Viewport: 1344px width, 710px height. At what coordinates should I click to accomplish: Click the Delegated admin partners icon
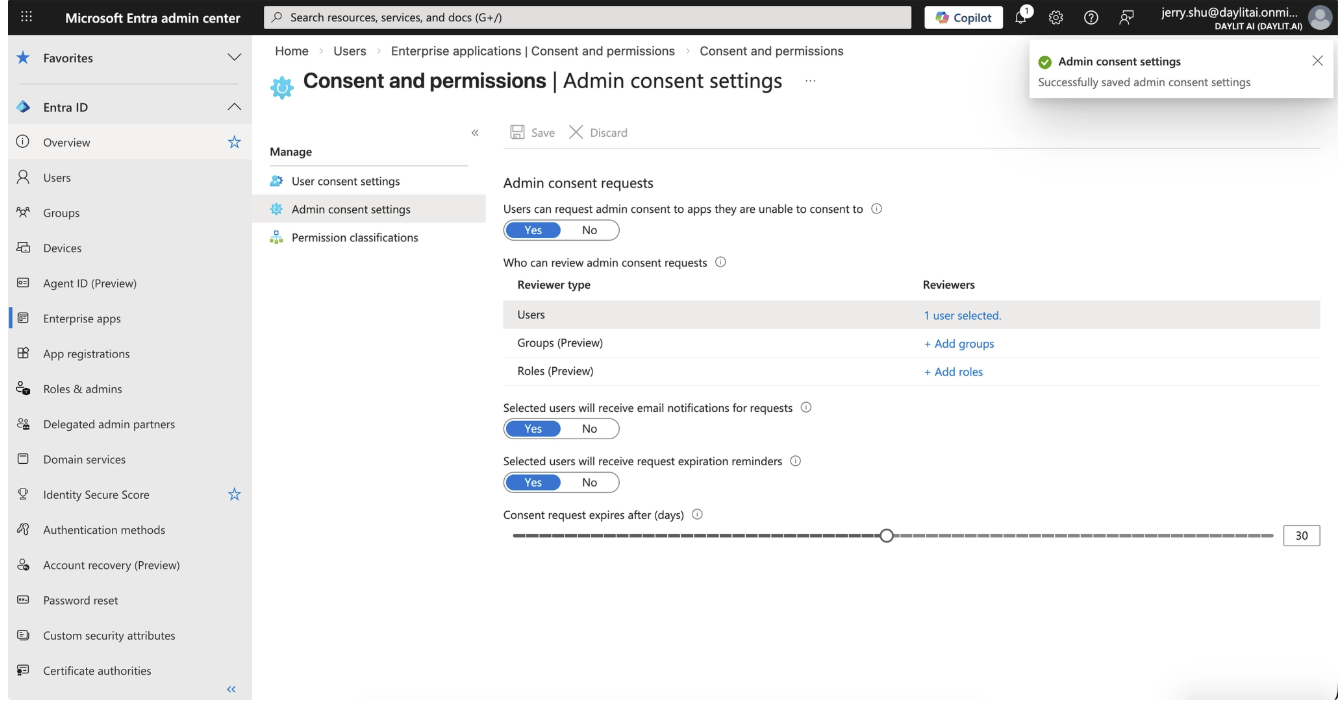tap(22, 424)
